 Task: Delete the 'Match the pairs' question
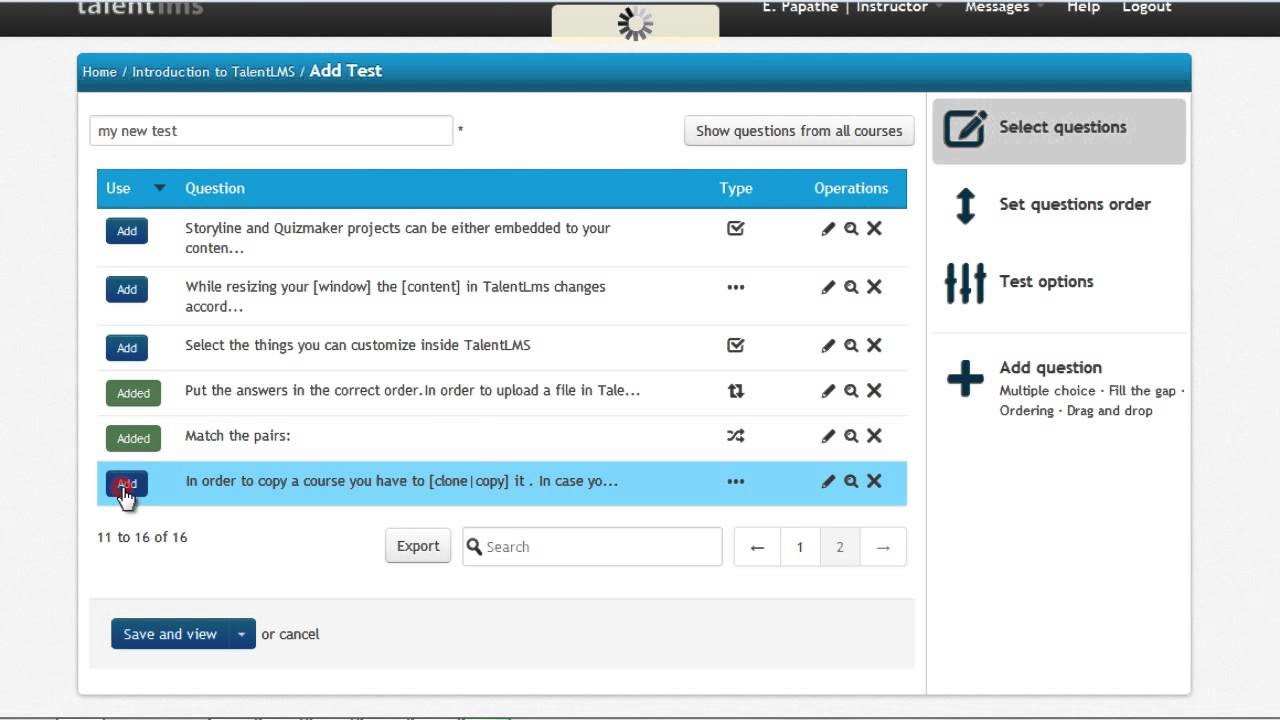point(874,436)
